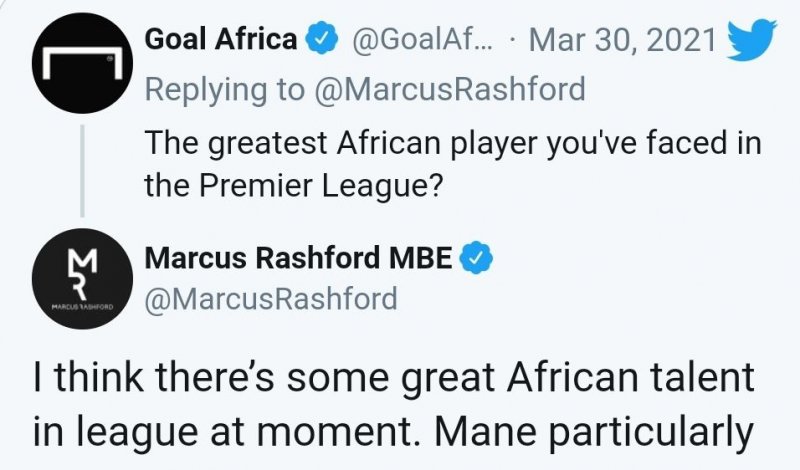Open the Goal Africa display name
This screenshot has height=470, width=800.
(221, 40)
